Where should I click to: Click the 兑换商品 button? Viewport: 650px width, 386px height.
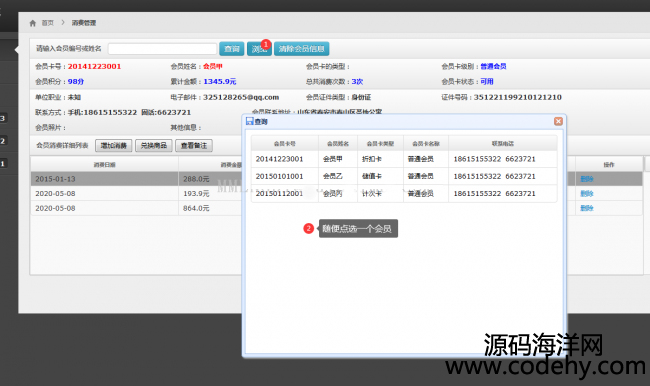[154, 146]
